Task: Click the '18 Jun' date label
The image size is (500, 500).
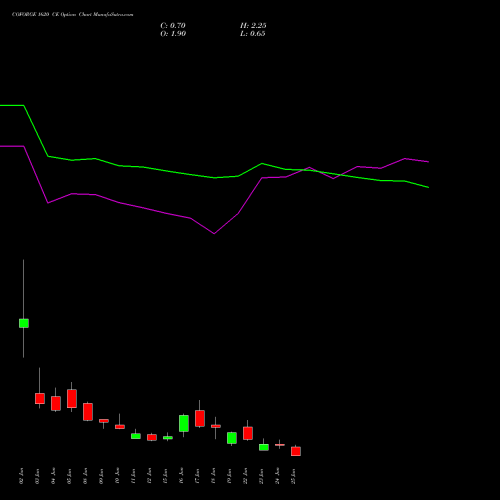Action: pyautogui.click(x=214, y=476)
